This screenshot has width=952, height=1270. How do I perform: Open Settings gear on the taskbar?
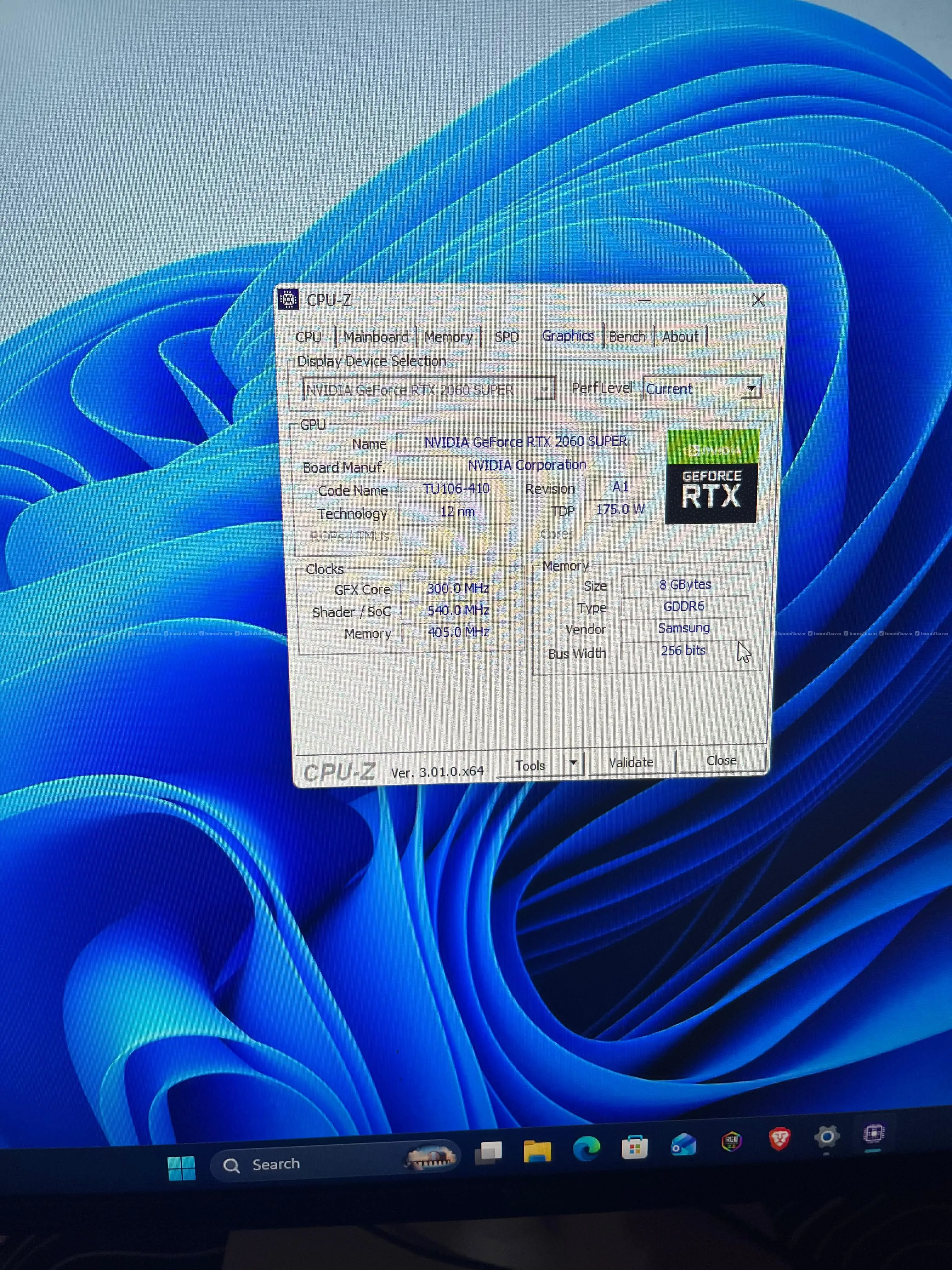[x=827, y=1136]
